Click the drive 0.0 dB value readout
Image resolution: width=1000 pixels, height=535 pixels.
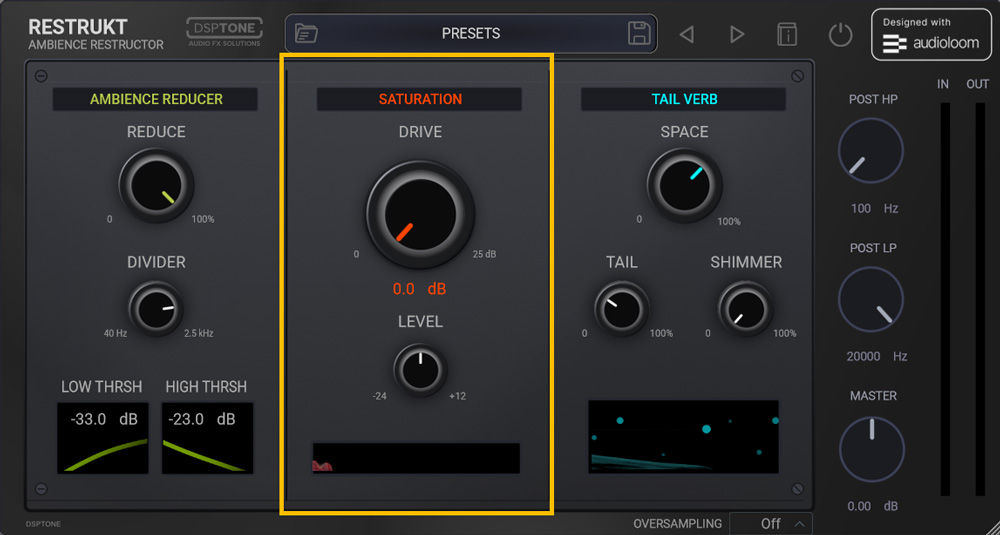coord(419,289)
